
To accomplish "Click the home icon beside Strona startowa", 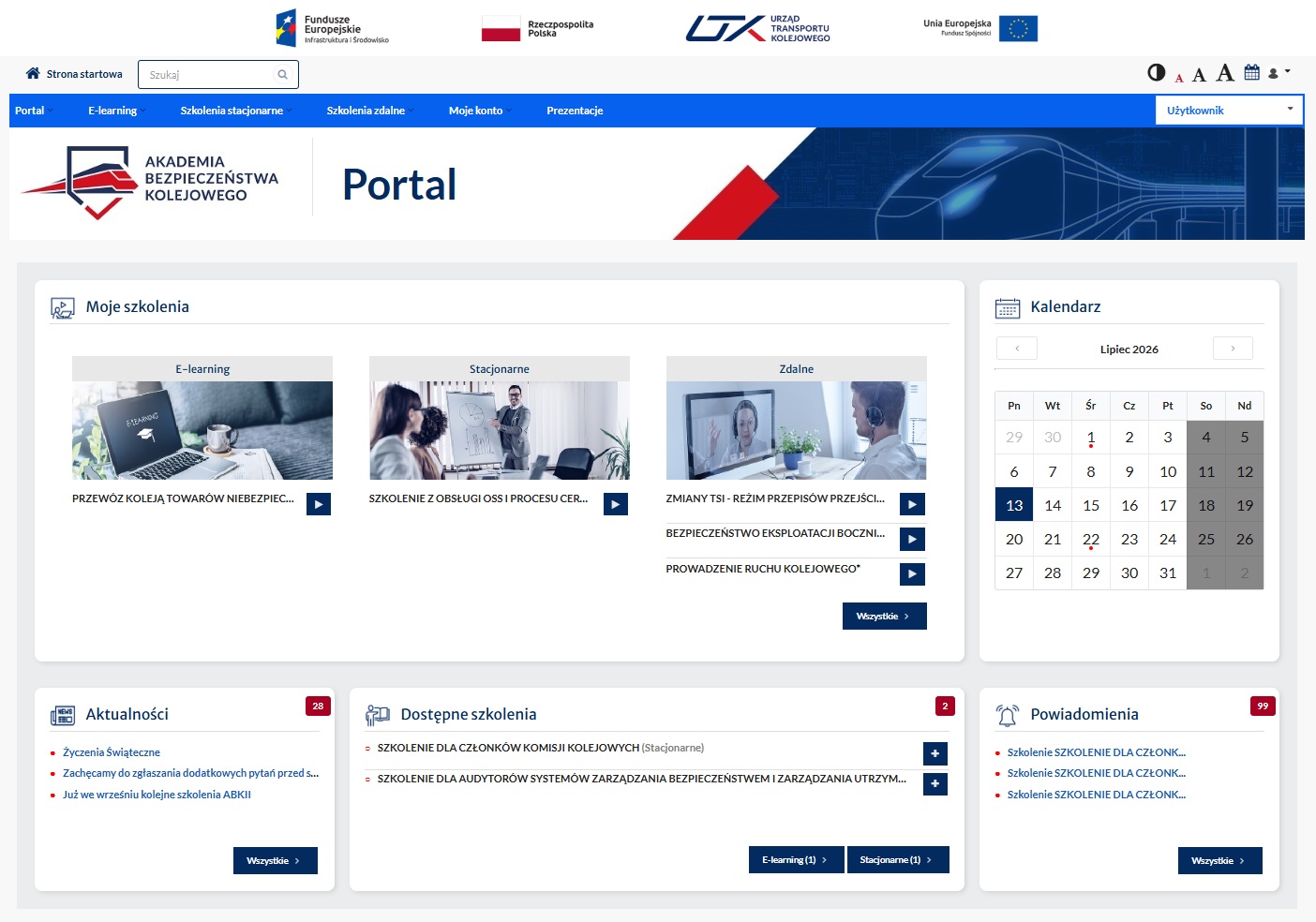I will [x=33, y=73].
